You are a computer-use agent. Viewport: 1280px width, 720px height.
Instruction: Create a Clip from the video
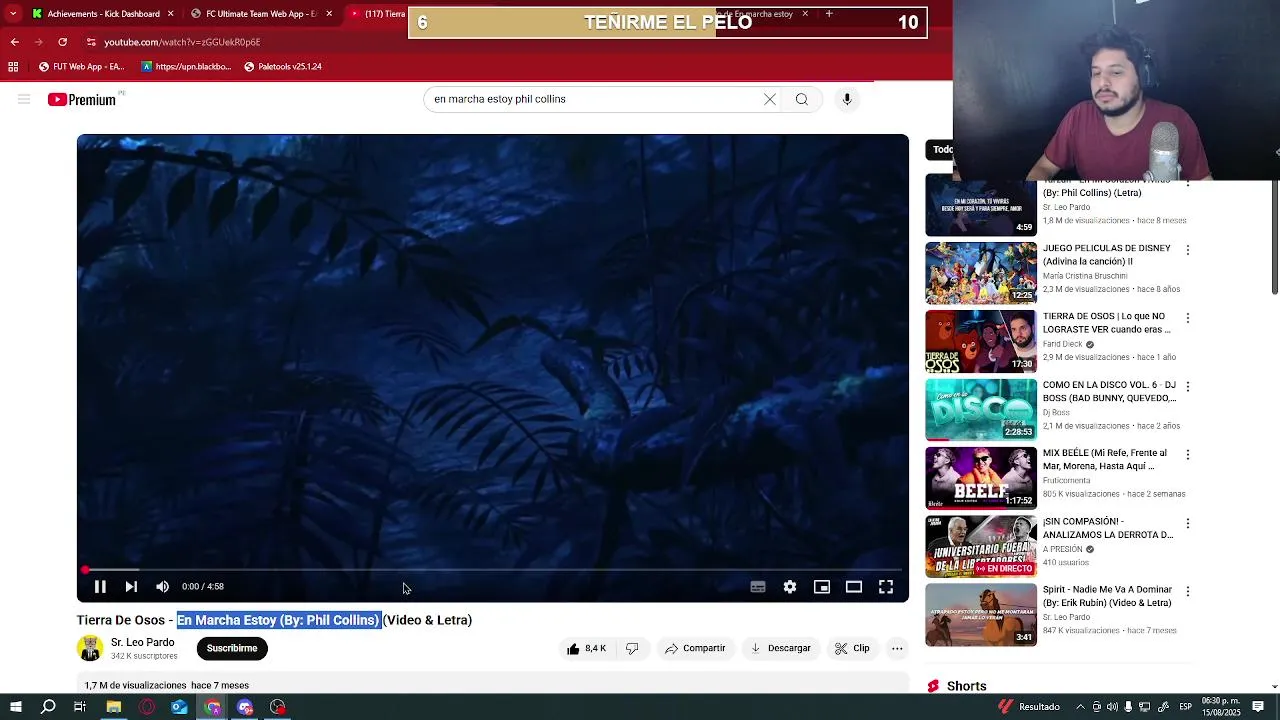pos(853,648)
